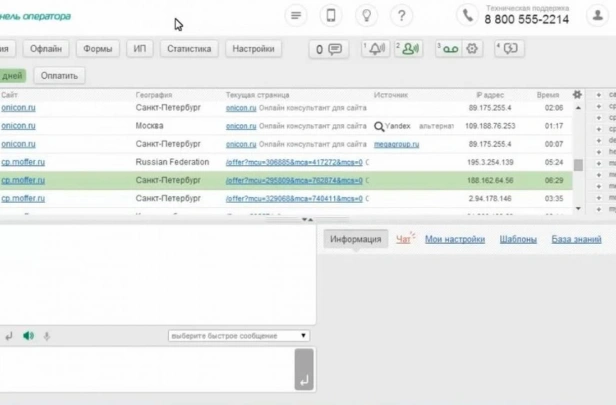
Task: Click the voicemail icon numbered 3
Action: point(448,49)
